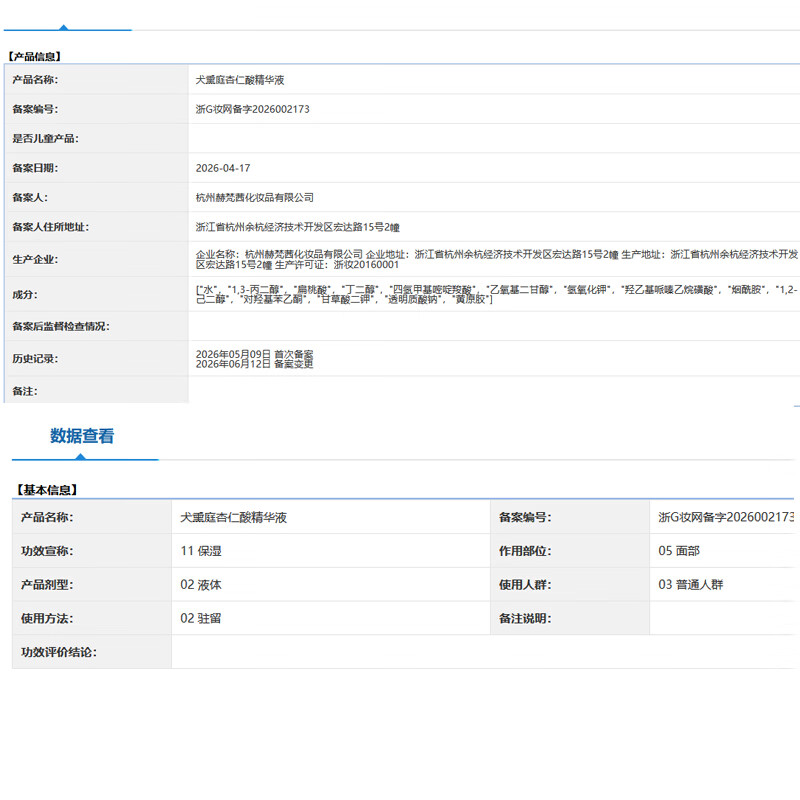800x800 pixels.
Task: Click the 备案人住所地址 address value
Action: point(297,228)
